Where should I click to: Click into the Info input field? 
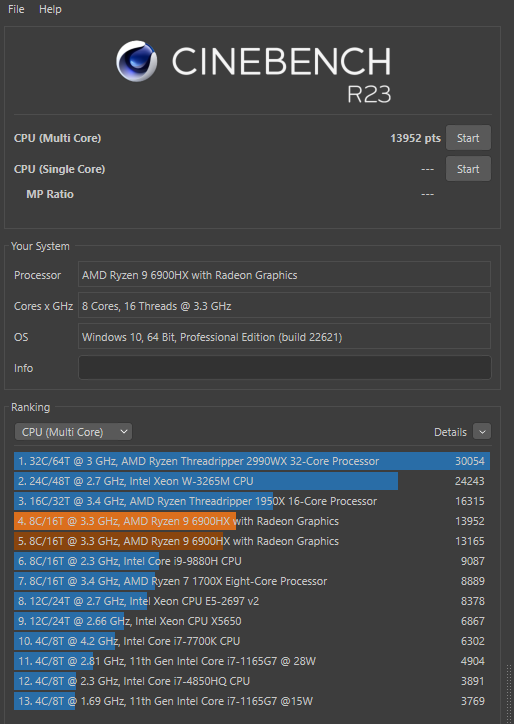click(284, 368)
